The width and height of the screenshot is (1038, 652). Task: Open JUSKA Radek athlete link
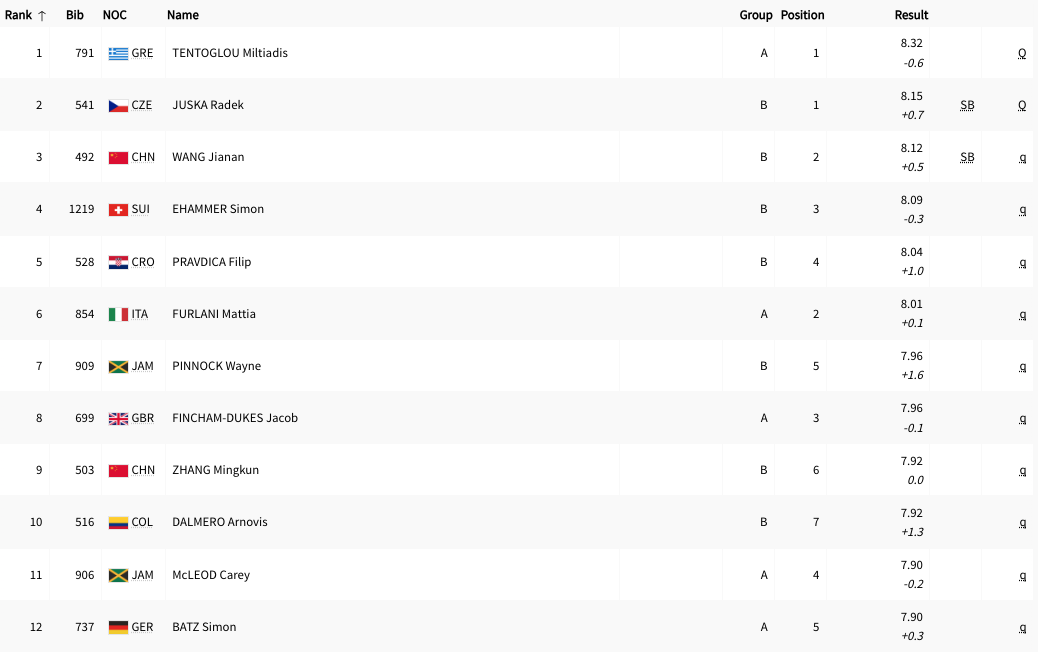[208, 105]
